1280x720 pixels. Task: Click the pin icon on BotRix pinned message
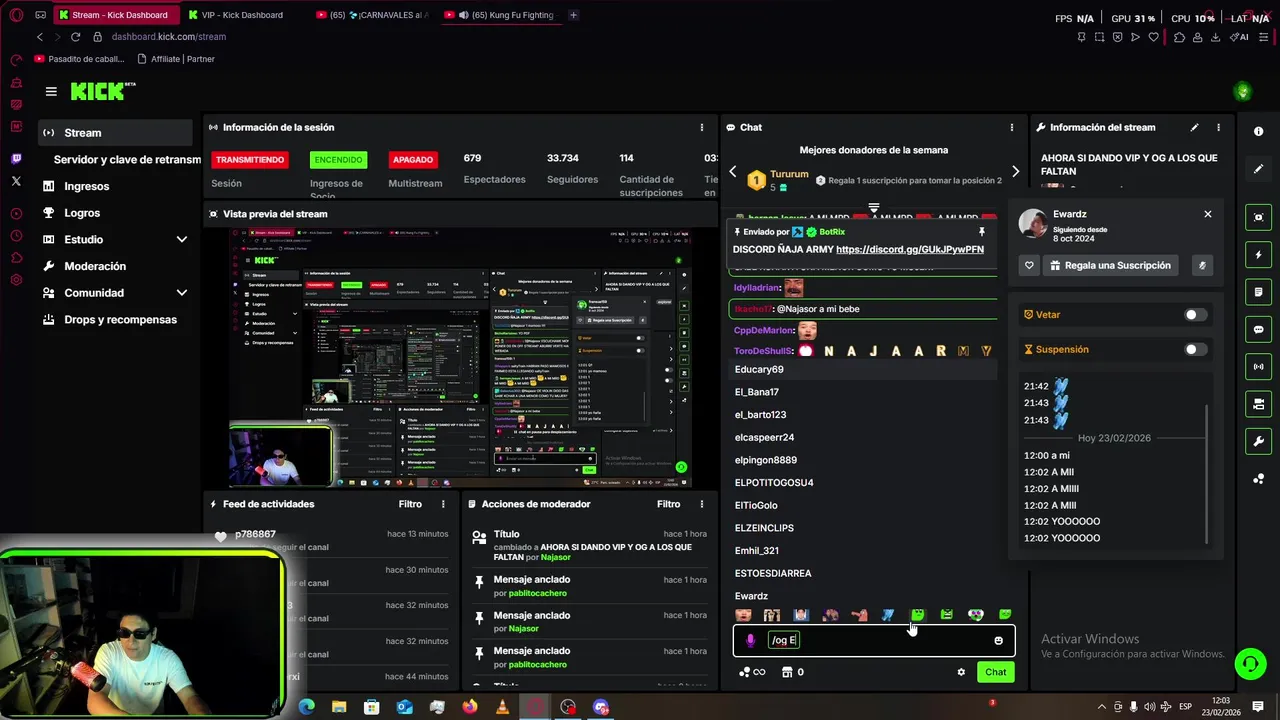point(981,232)
